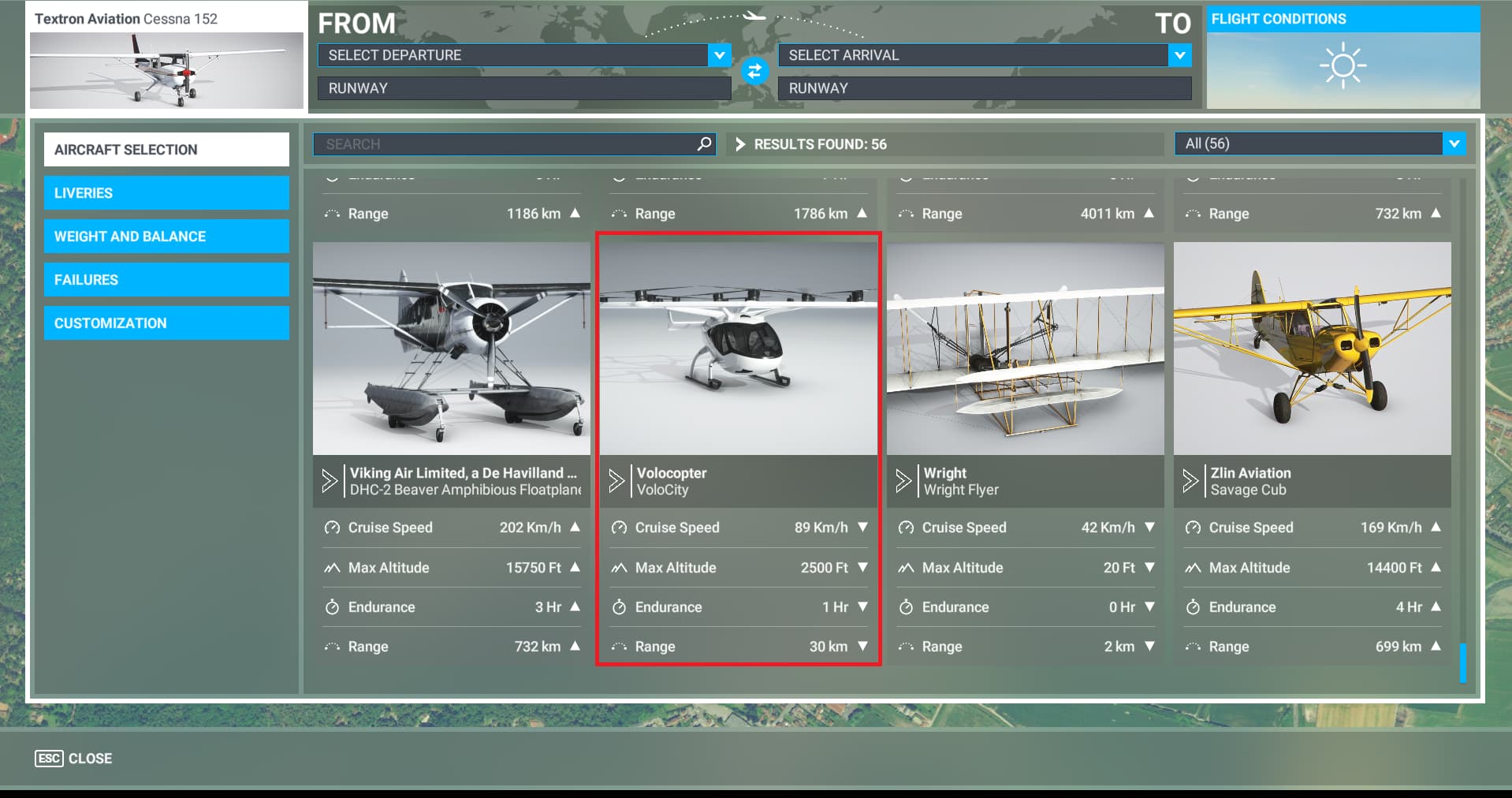Click the Wright Flyer Range down arrow
The height and width of the screenshot is (798, 1512).
pos(1149,646)
